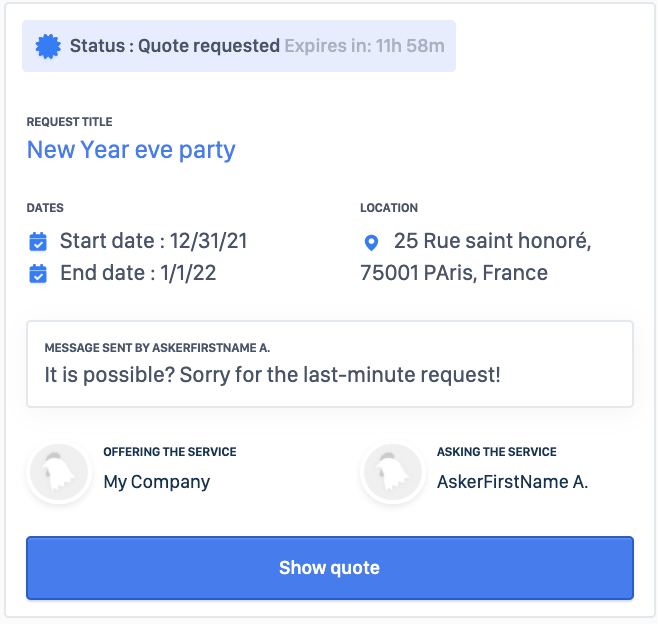Click AskerFirstName A.'s ghost avatar
The width and height of the screenshot is (658, 624).
click(394, 471)
